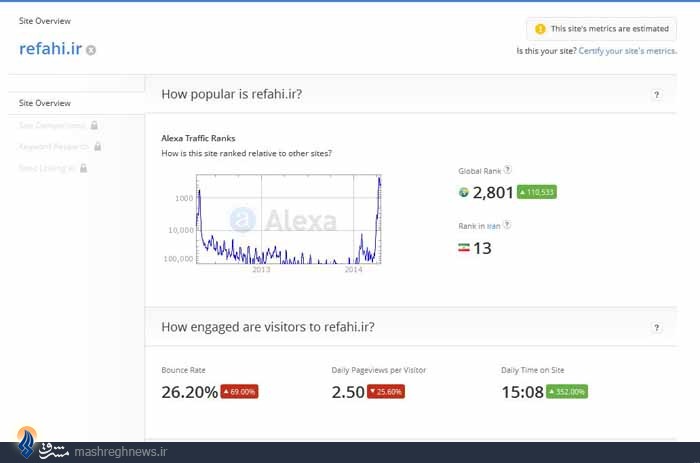Select Site Overview in the left sidebar
The width and height of the screenshot is (700, 463).
(45, 103)
